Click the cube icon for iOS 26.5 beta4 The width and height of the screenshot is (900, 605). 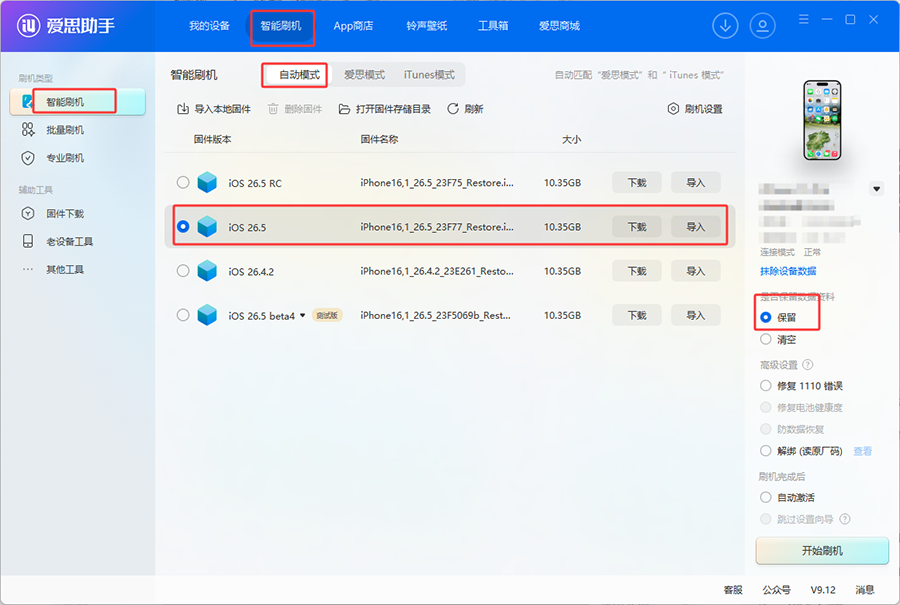tap(207, 315)
